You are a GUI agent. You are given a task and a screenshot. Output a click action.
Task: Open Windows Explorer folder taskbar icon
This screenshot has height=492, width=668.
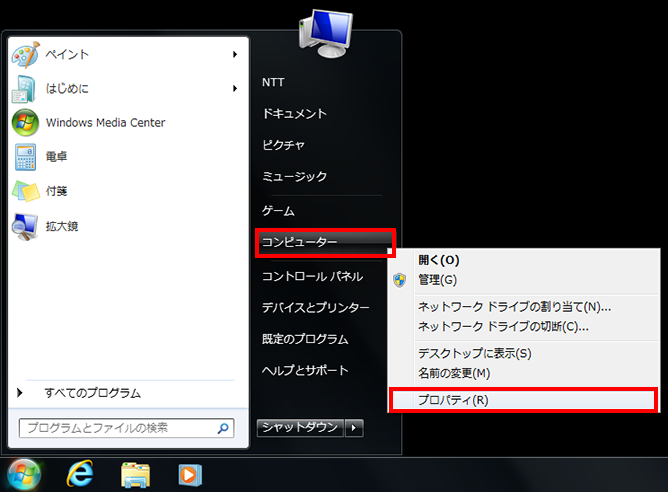(x=135, y=473)
